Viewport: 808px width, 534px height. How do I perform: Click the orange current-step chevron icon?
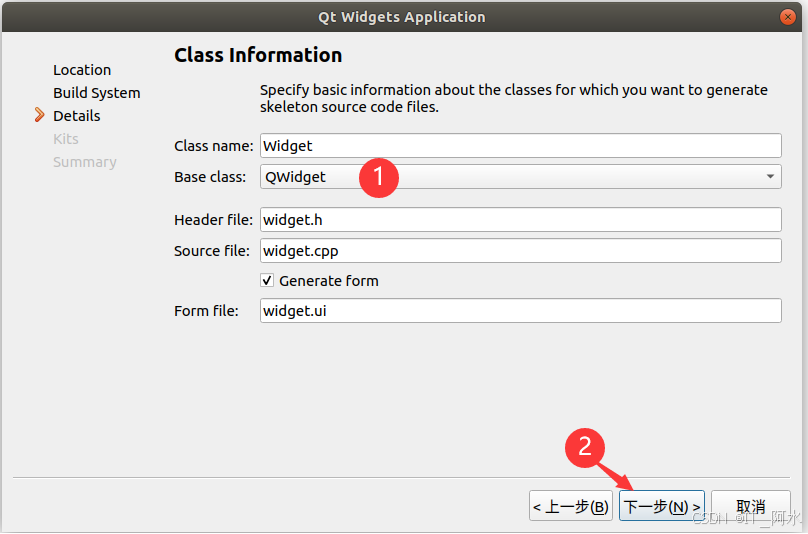tap(39, 115)
